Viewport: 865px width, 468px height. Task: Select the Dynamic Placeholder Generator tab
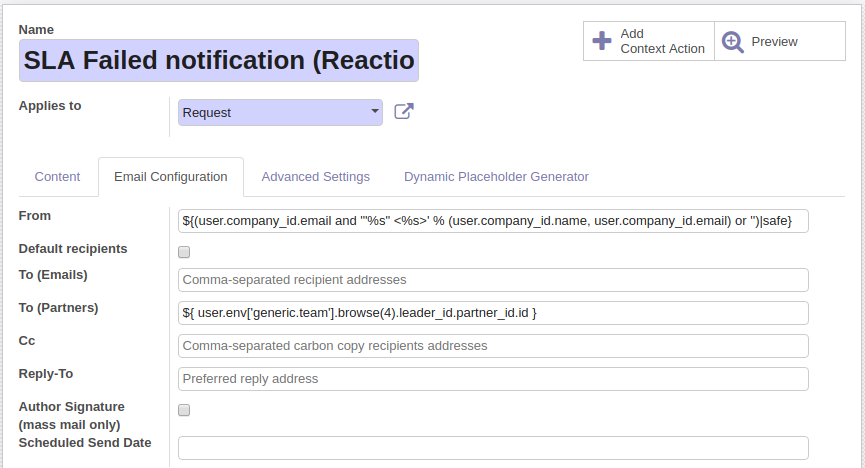click(496, 177)
